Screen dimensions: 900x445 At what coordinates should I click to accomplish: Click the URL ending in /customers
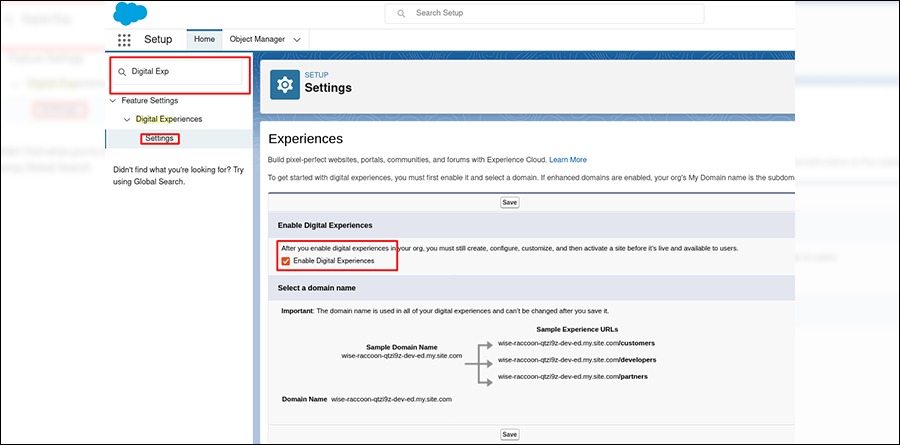click(x=576, y=343)
